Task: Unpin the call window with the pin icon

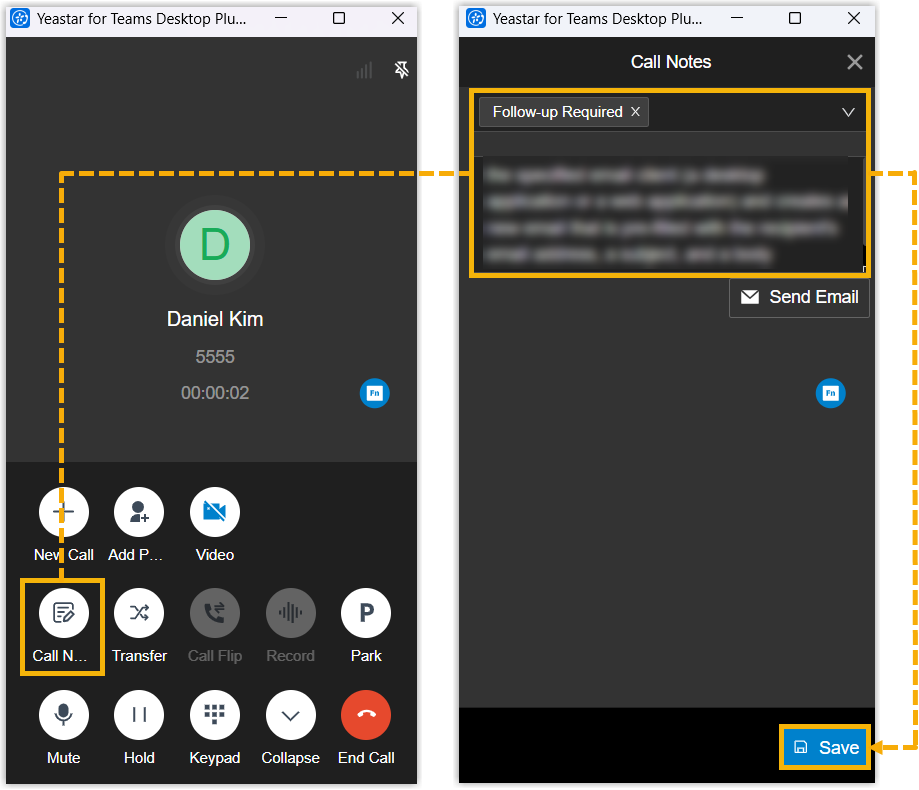Action: click(x=401, y=70)
